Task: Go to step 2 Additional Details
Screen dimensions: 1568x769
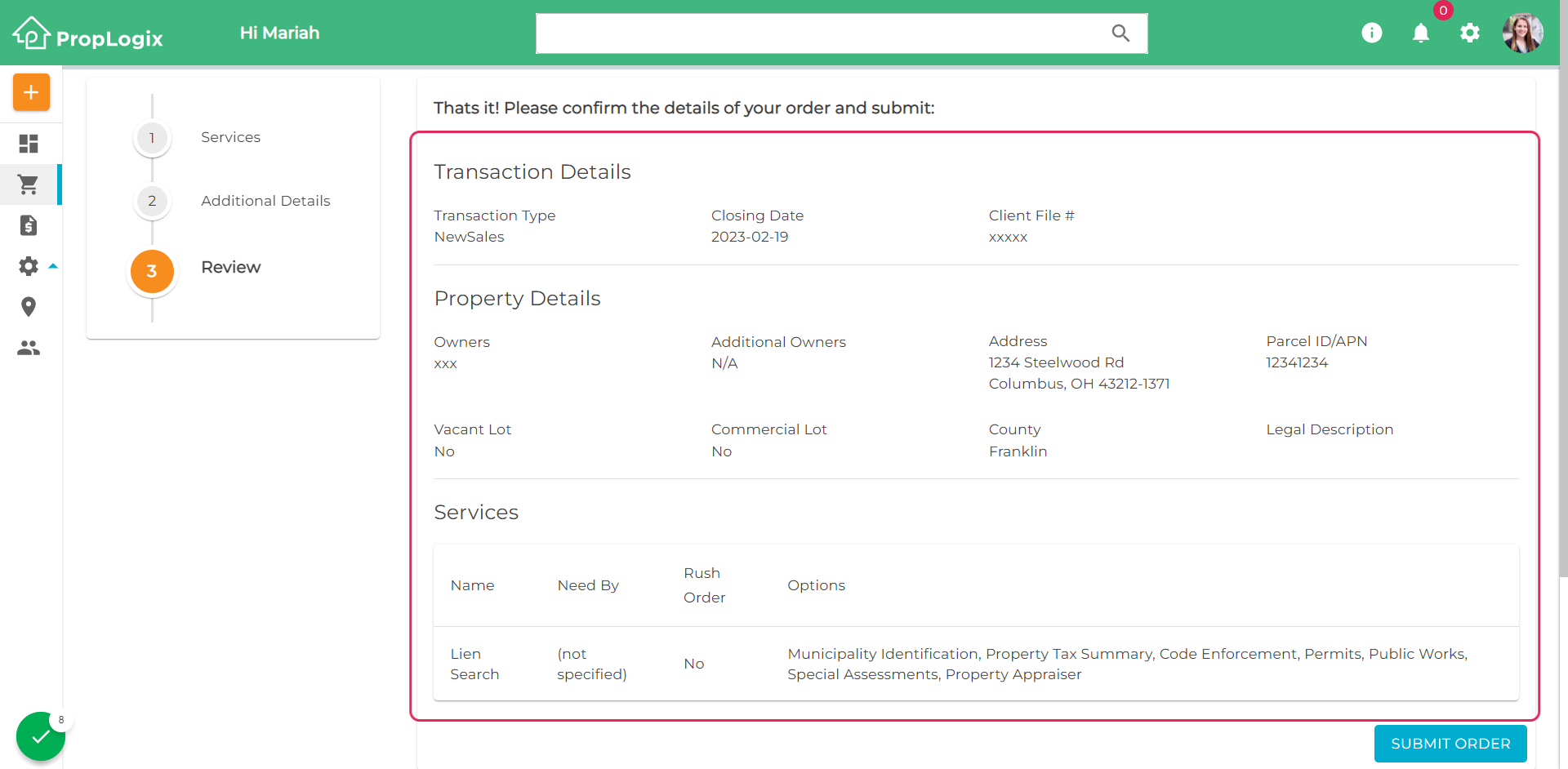Action: (x=152, y=202)
